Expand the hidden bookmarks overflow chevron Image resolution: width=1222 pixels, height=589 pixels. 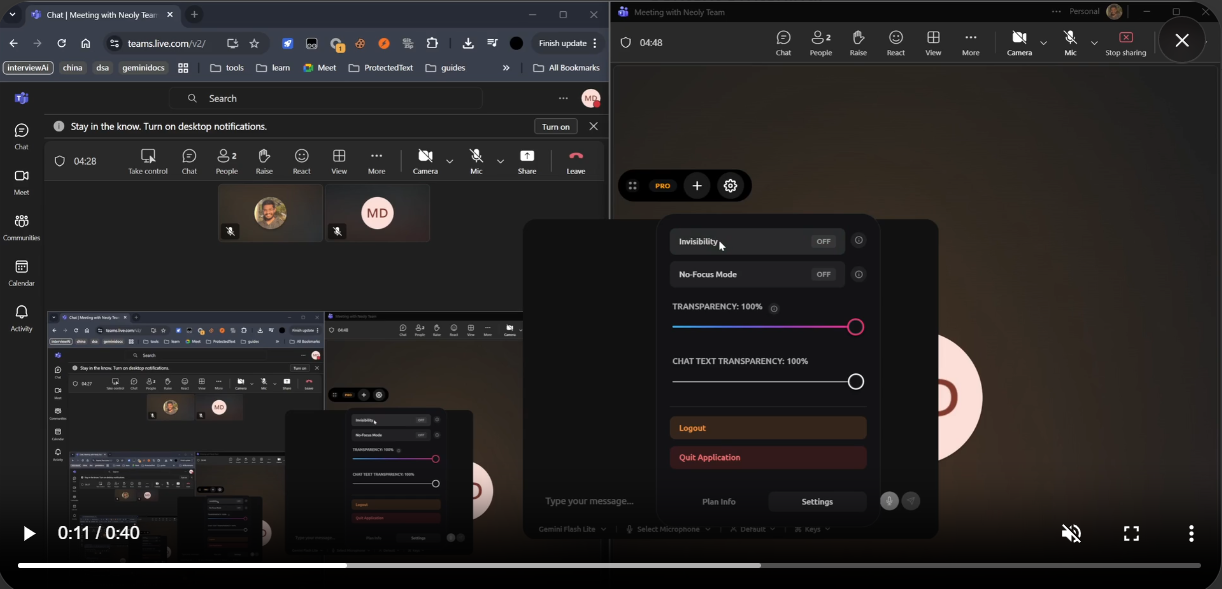(506, 68)
